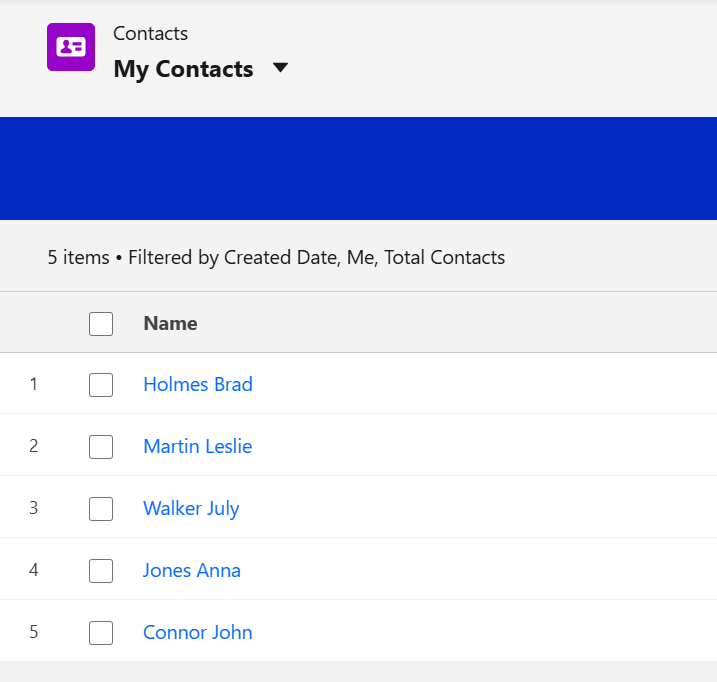Sort by the Name column header
The height and width of the screenshot is (682, 717).
pos(170,323)
